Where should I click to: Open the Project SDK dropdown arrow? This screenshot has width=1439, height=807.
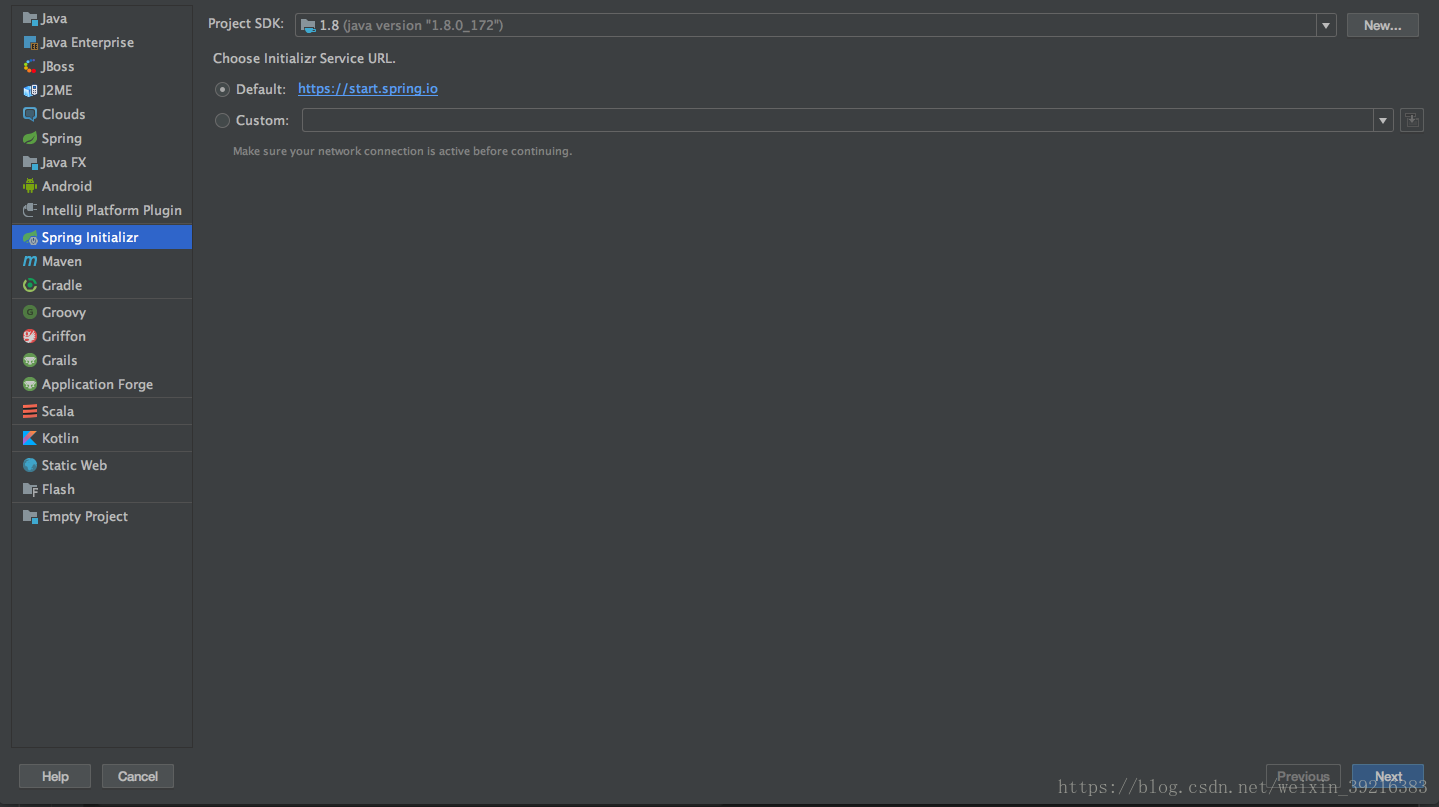tap(1326, 26)
